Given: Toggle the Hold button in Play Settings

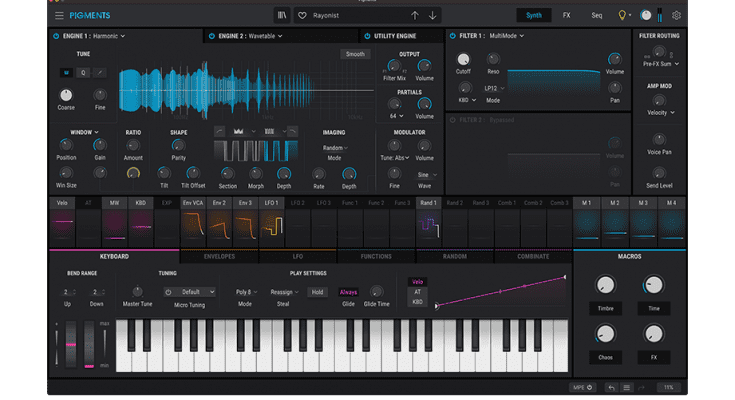Looking at the screenshot, I should click(x=317, y=292).
